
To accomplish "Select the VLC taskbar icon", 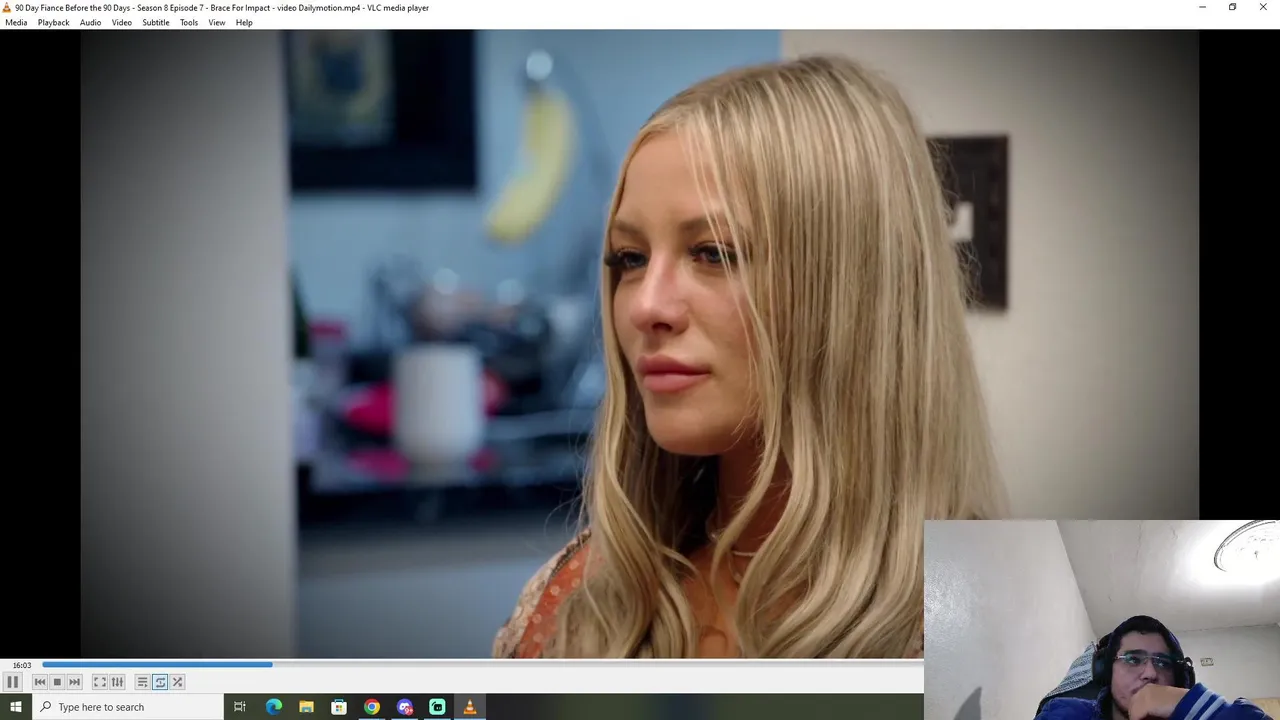I will [x=470, y=707].
